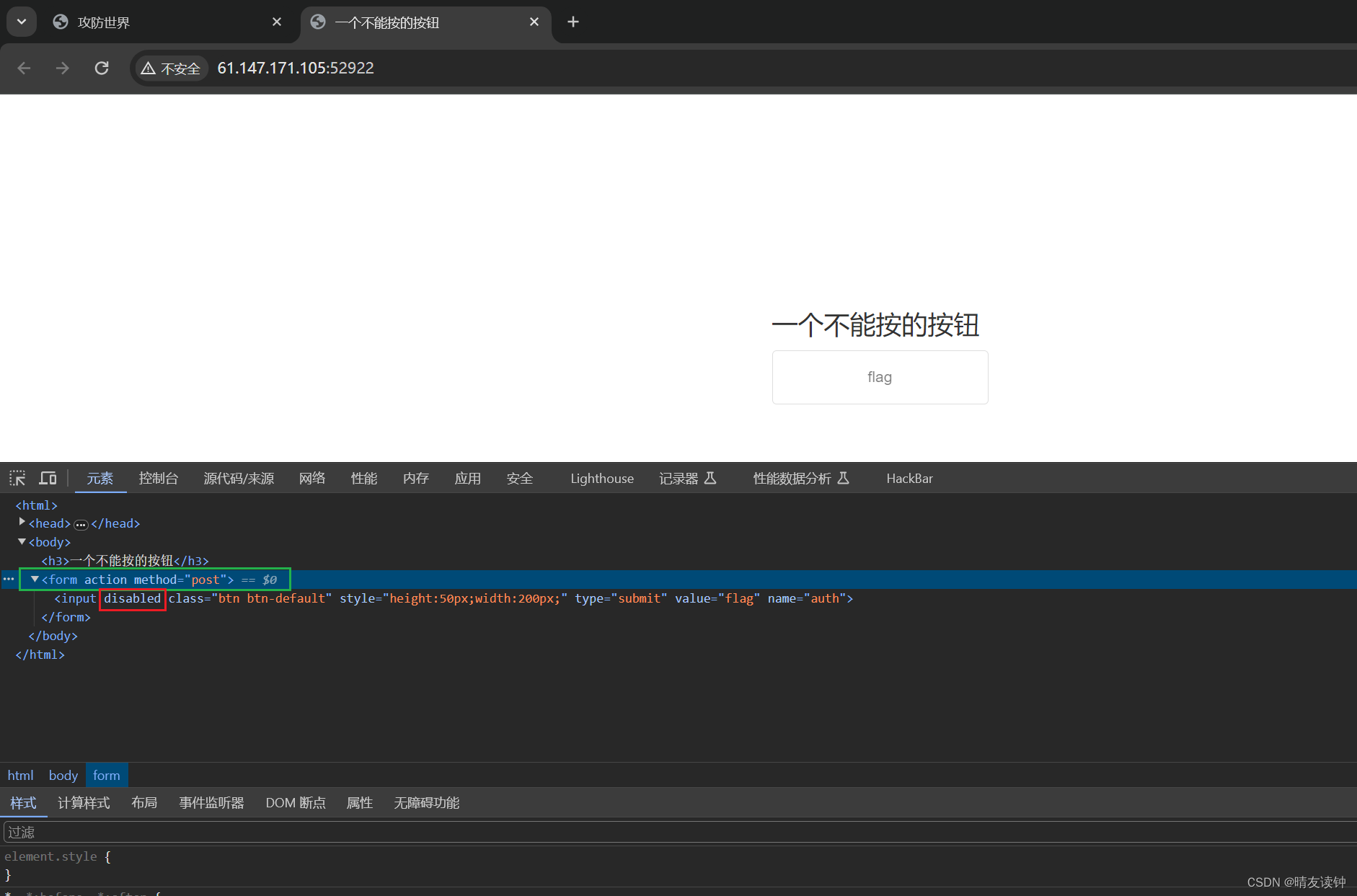The width and height of the screenshot is (1357, 896).
Task: Click the browser back navigation arrow
Action: 24,68
